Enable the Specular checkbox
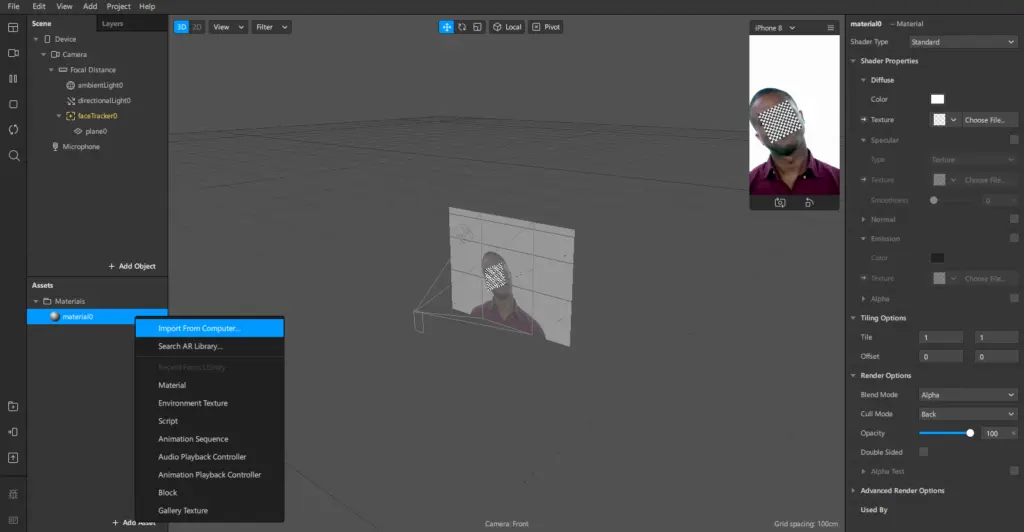The image size is (1024, 532). [1013, 140]
